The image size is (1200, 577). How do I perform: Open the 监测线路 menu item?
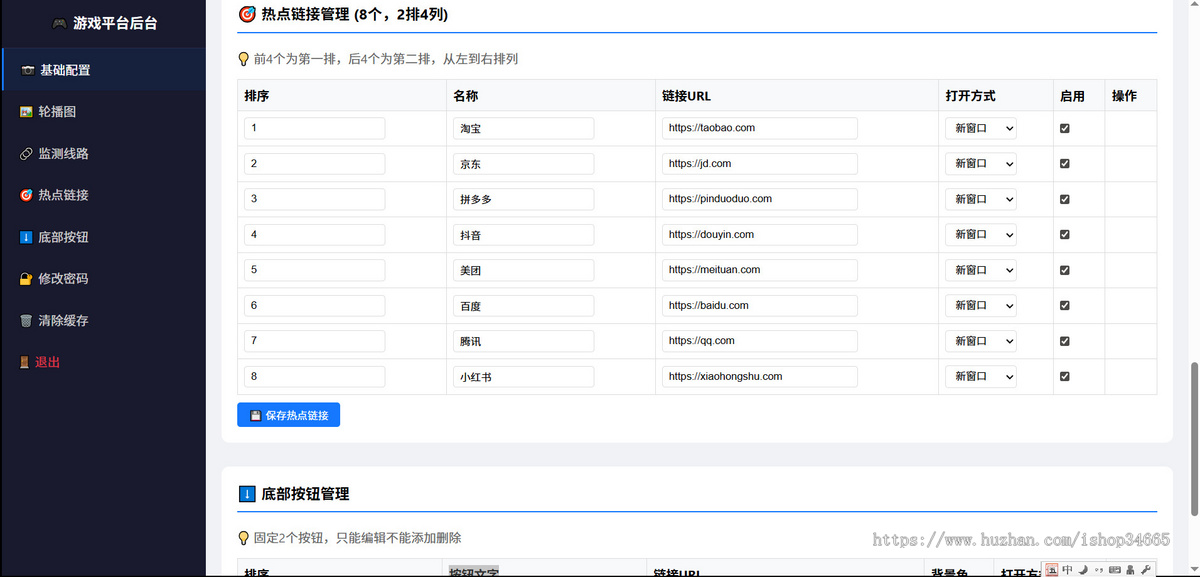click(103, 154)
